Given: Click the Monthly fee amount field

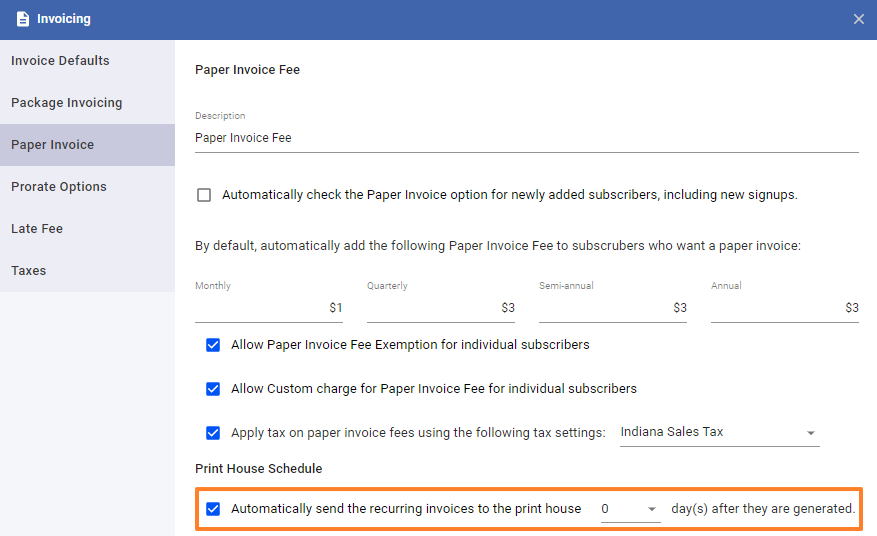Looking at the screenshot, I should 268,308.
